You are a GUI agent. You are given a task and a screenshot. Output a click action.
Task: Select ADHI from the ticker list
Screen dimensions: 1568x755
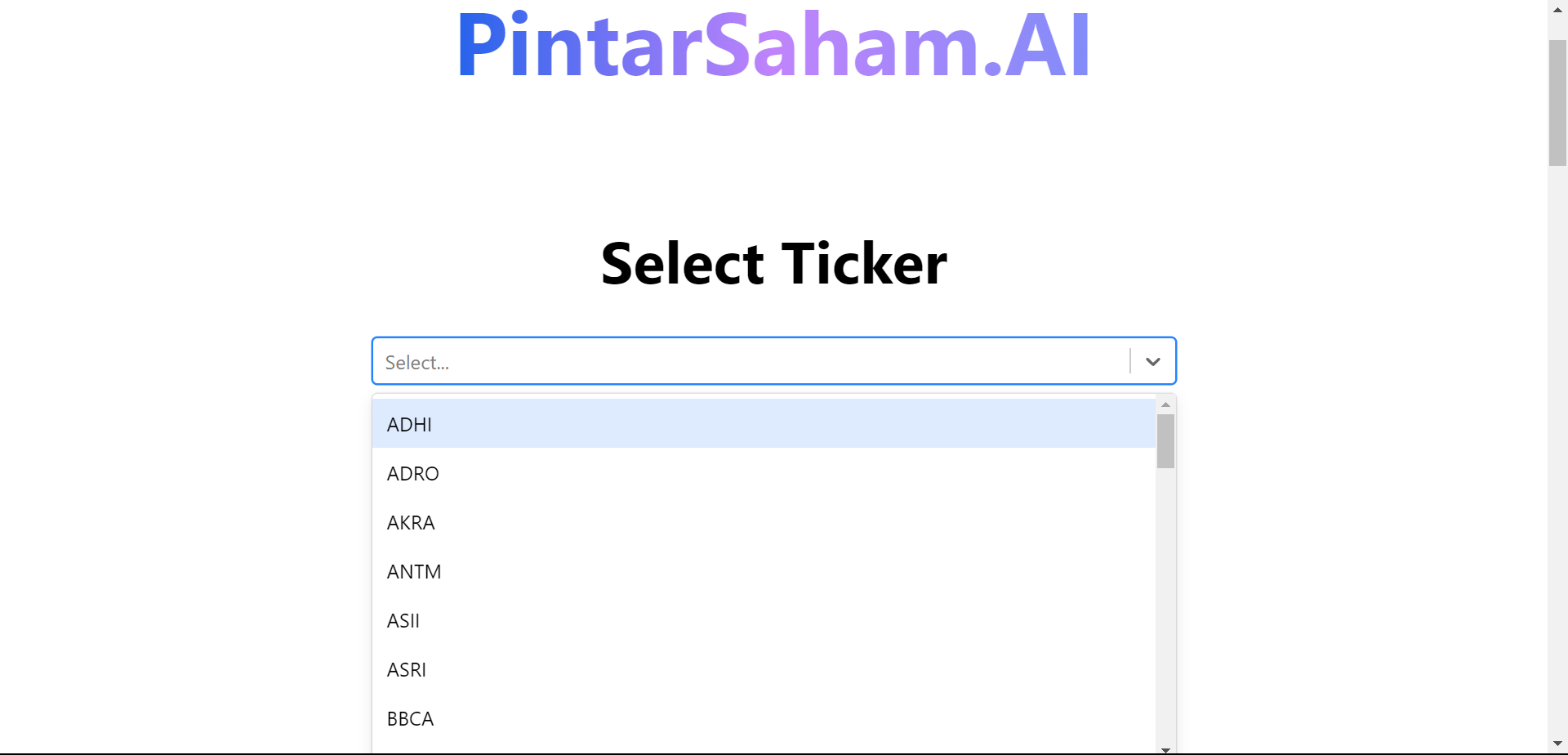[409, 424]
